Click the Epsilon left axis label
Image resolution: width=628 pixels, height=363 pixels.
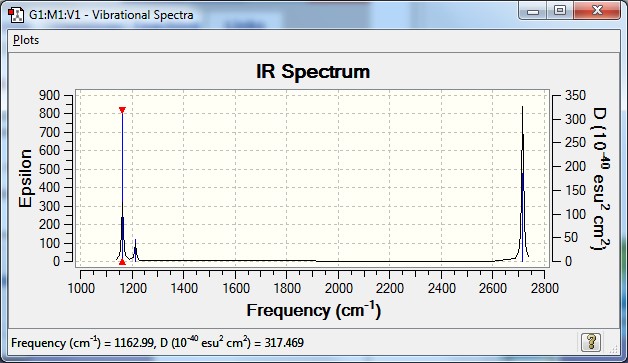[x=25, y=178]
